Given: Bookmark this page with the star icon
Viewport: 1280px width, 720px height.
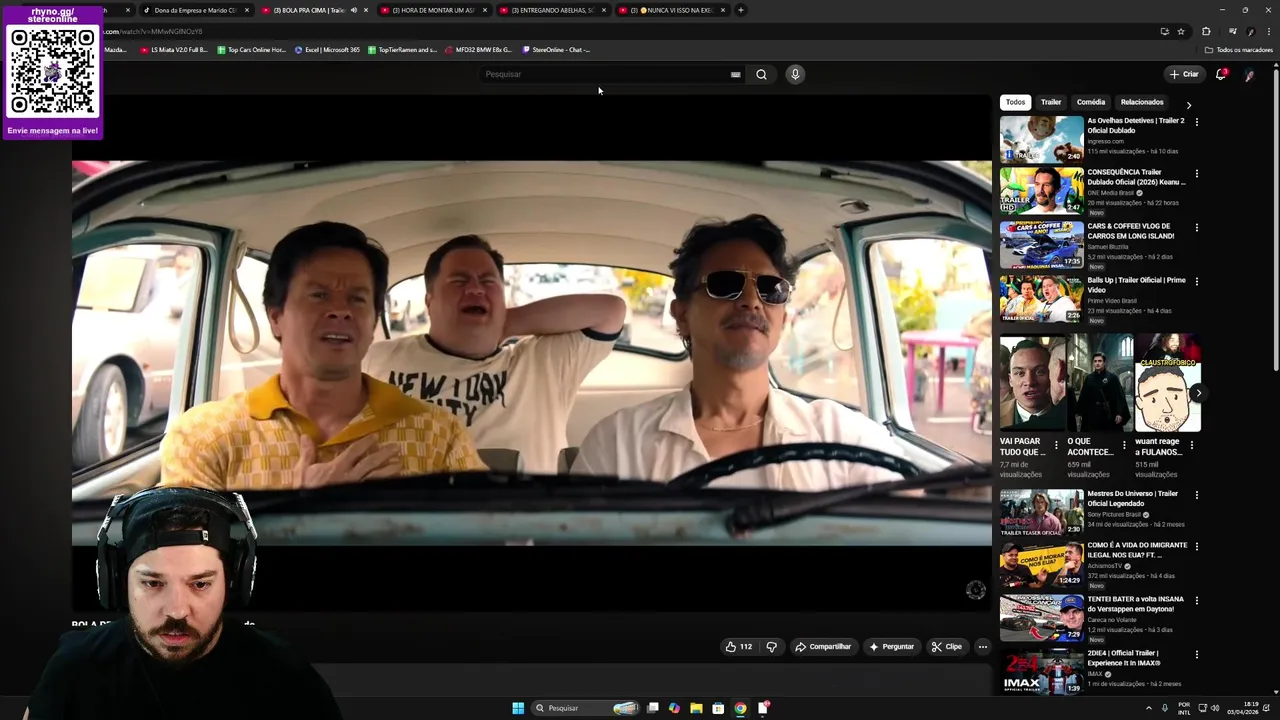Looking at the screenshot, I should [1181, 31].
